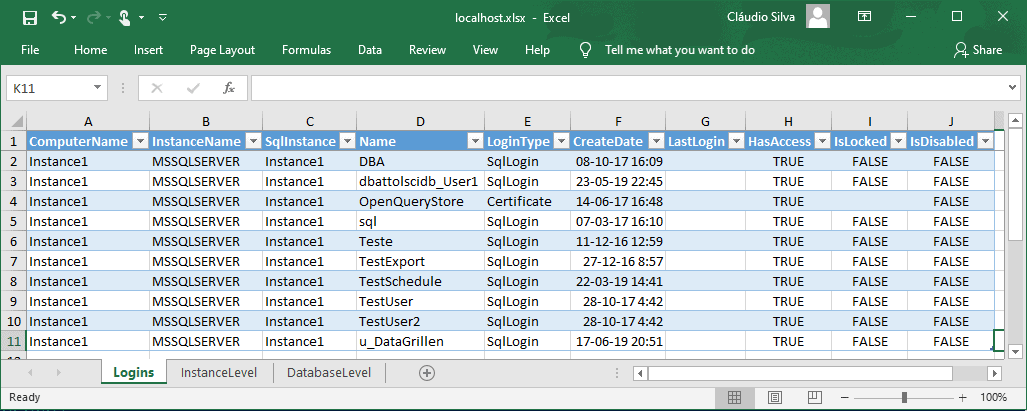
Task: Click the Undo arrow icon
Action: point(59,18)
